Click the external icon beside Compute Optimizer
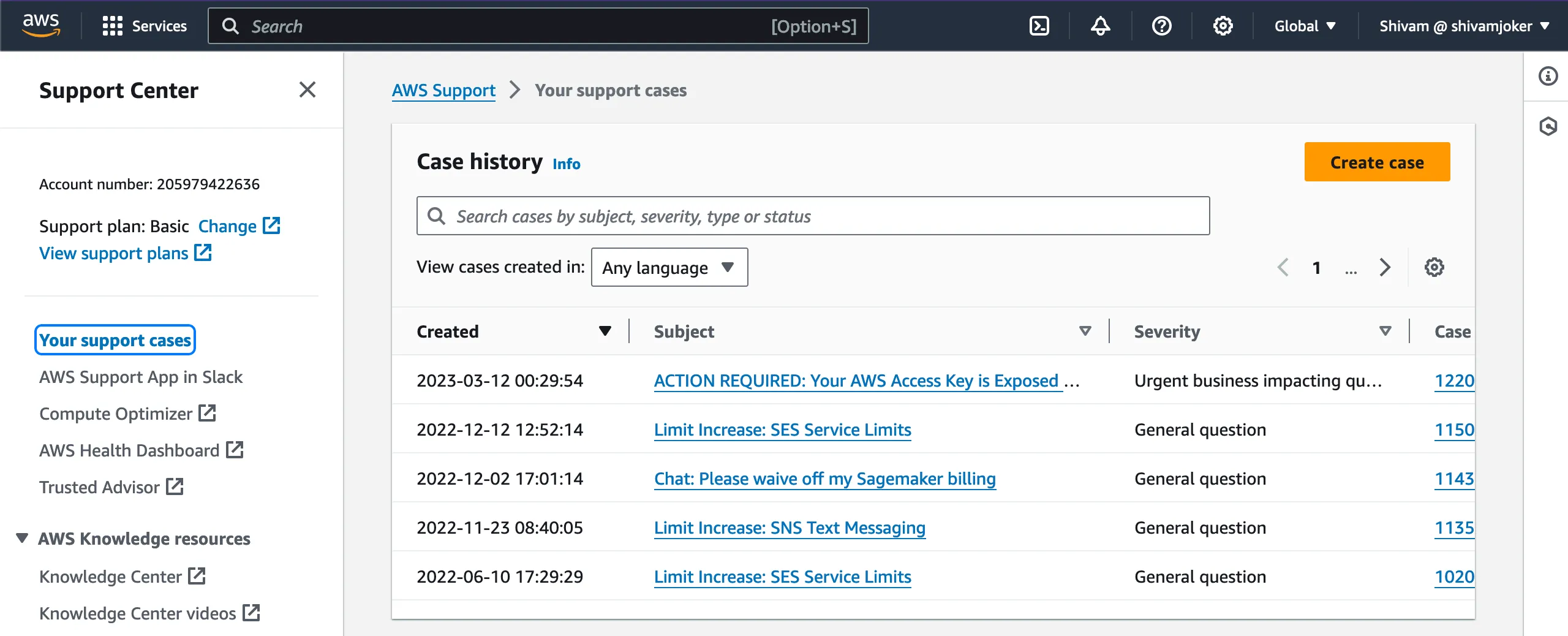The height and width of the screenshot is (636, 1568). point(207,413)
